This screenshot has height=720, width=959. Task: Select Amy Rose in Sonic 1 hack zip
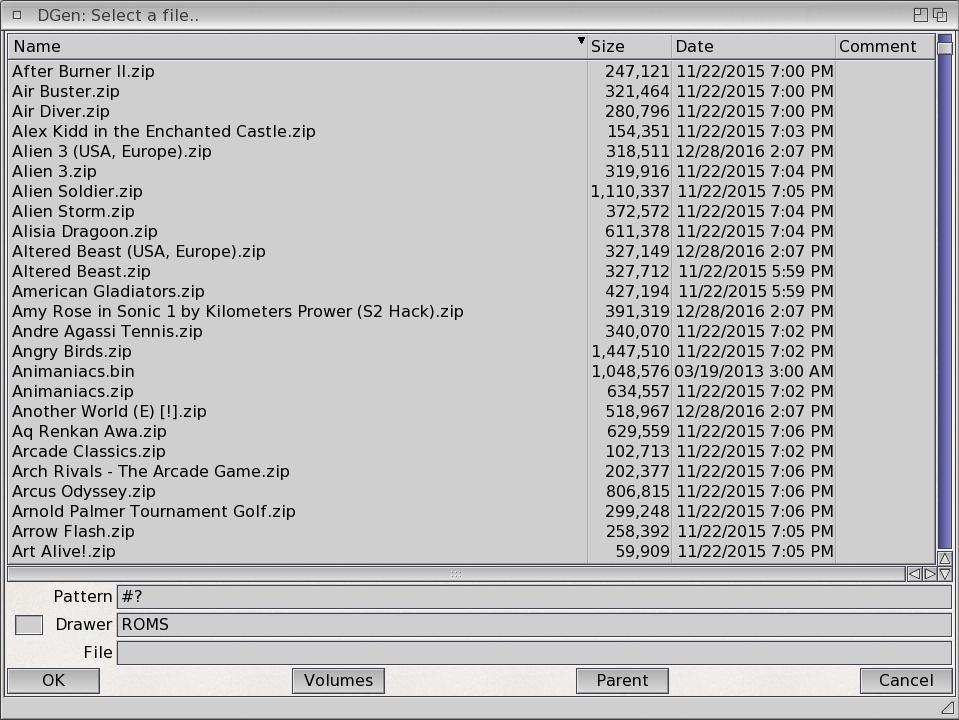pyautogui.click(x=472, y=311)
